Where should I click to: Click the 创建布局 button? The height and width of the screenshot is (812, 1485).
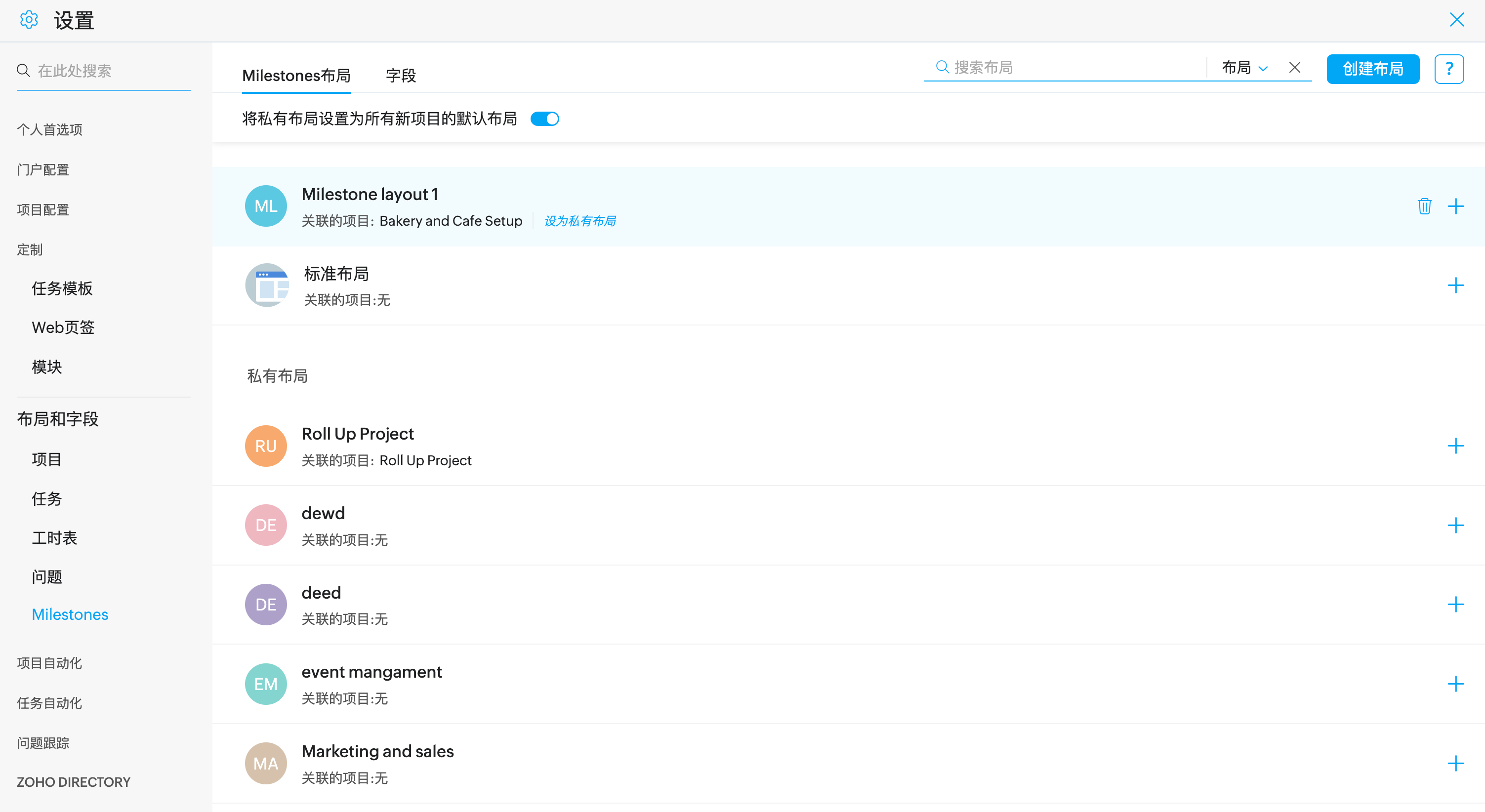1372,69
